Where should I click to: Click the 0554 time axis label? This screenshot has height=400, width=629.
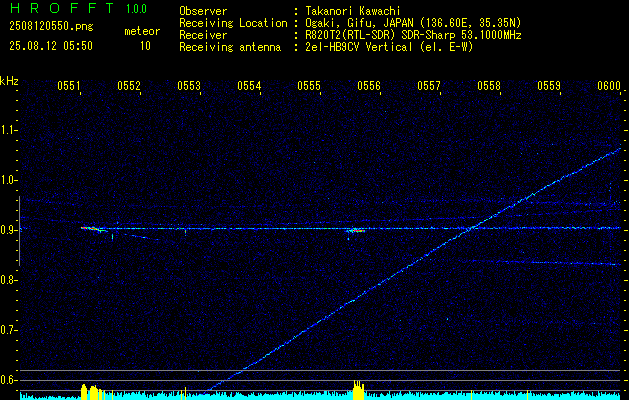tap(249, 85)
